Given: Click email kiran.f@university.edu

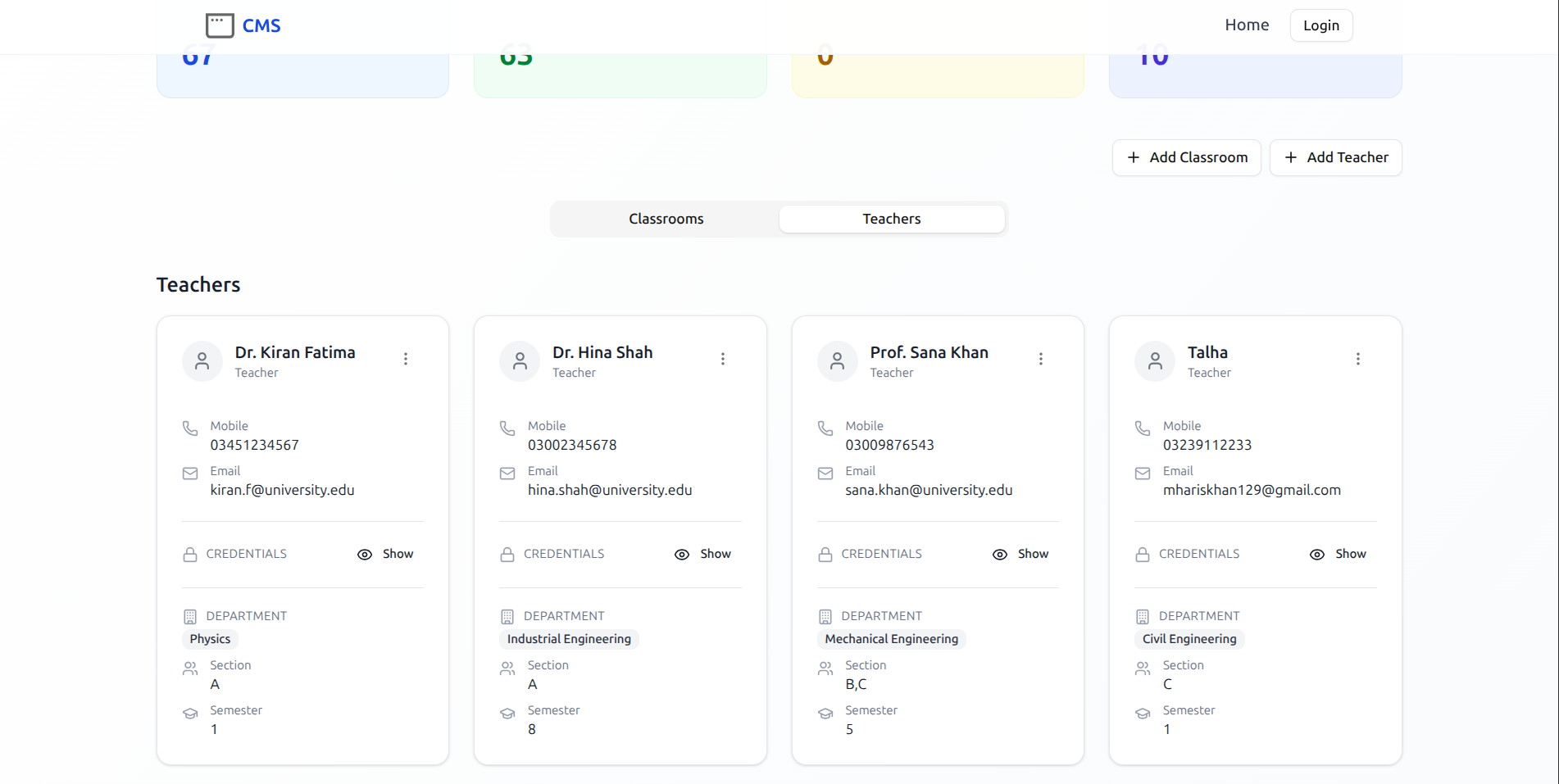Looking at the screenshot, I should point(282,490).
